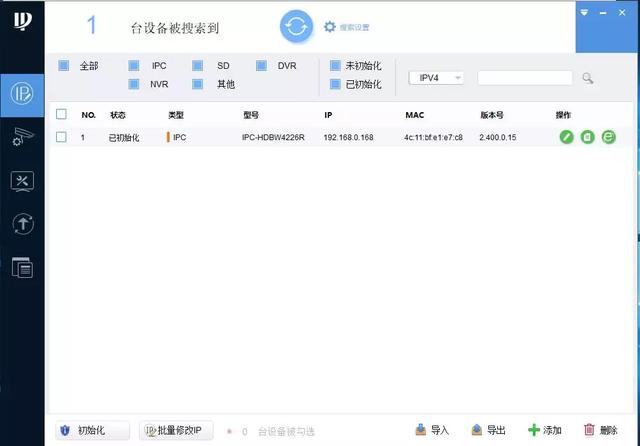The height and width of the screenshot is (446, 640).
Task: Open the Modify IP sidebar section
Action: pos(22,95)
